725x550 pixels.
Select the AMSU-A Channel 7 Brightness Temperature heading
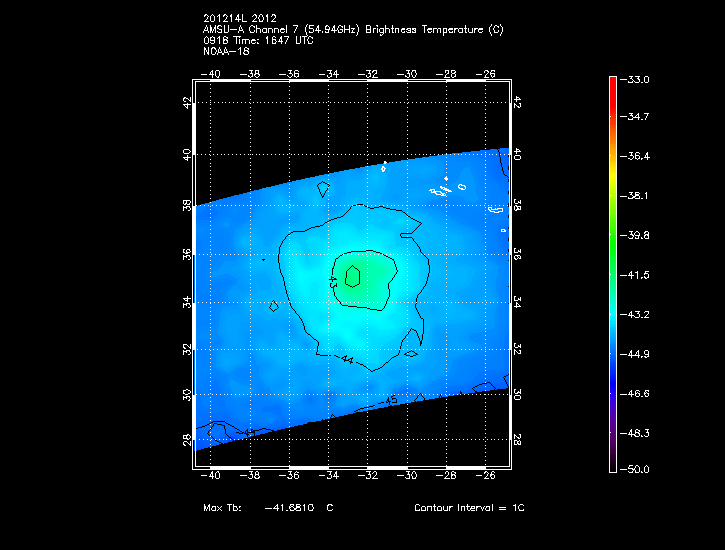point(353,30)
